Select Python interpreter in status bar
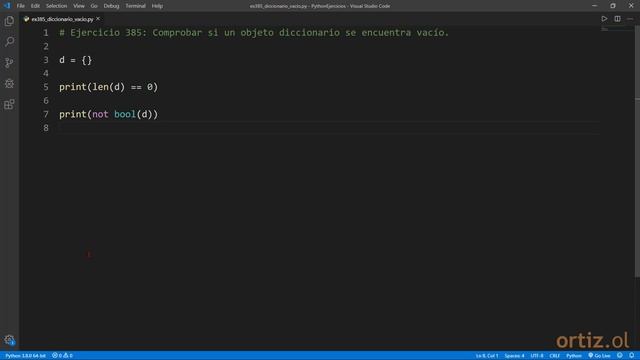The image size is (640, 360). click(x=25, y=356)
